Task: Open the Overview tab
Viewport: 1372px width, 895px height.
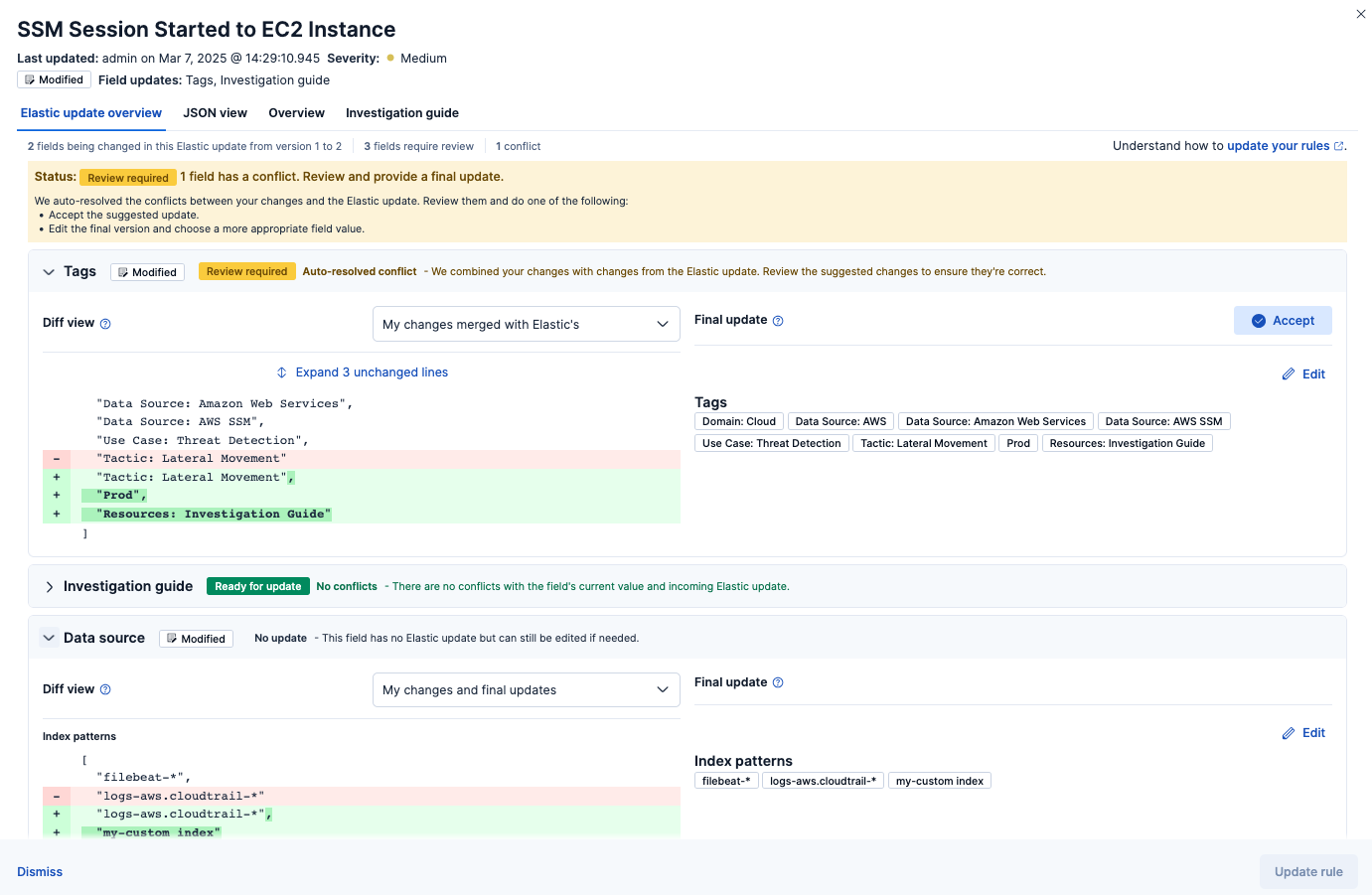Action: coord(296,113)
